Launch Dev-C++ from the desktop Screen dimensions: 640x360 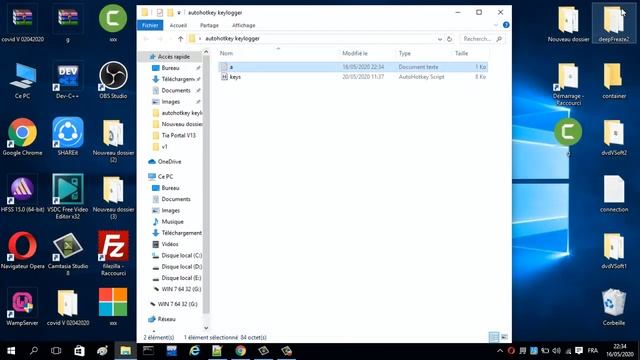(x=68, y=81)
